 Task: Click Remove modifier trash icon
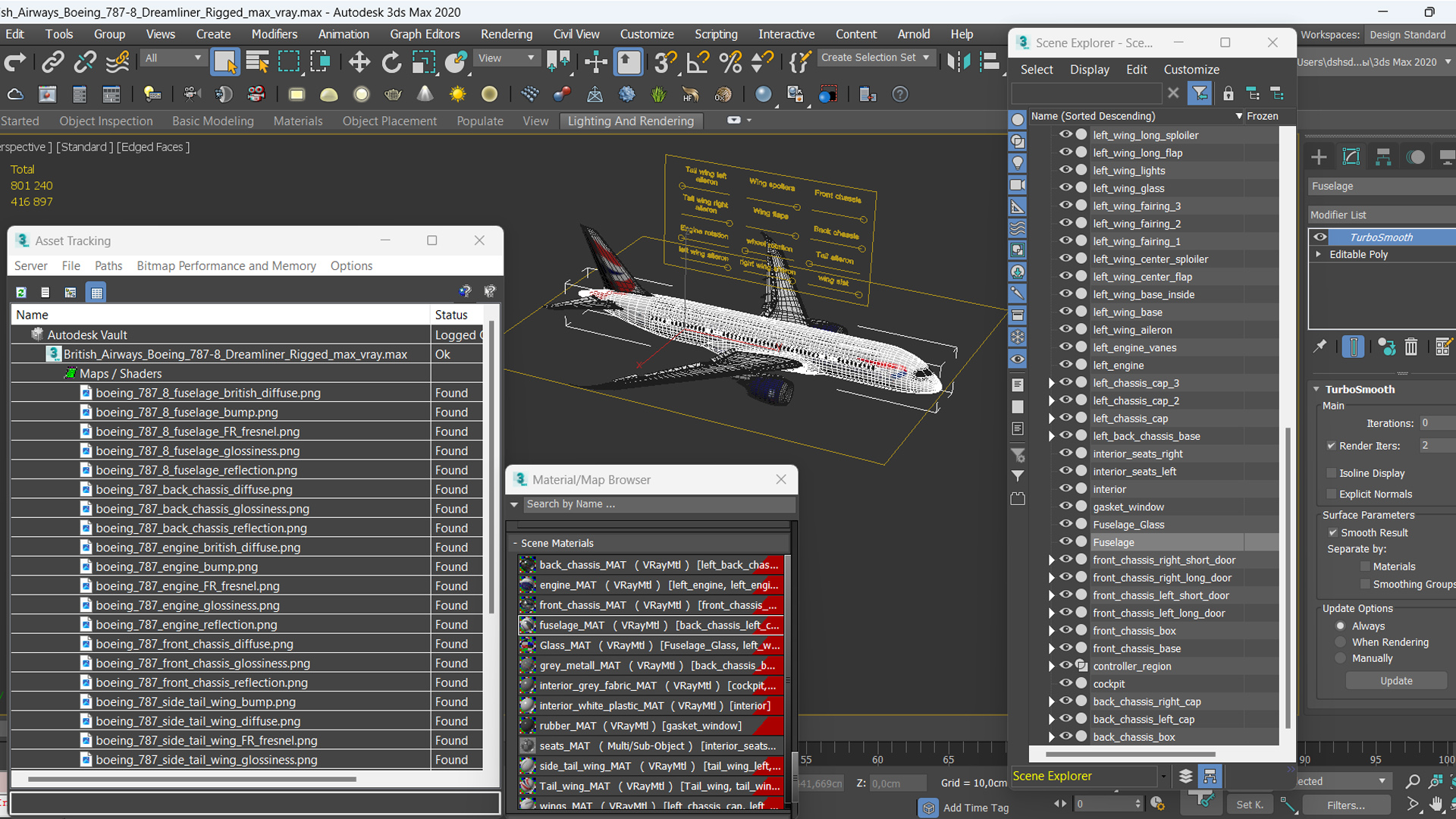tap(1410, 347)
